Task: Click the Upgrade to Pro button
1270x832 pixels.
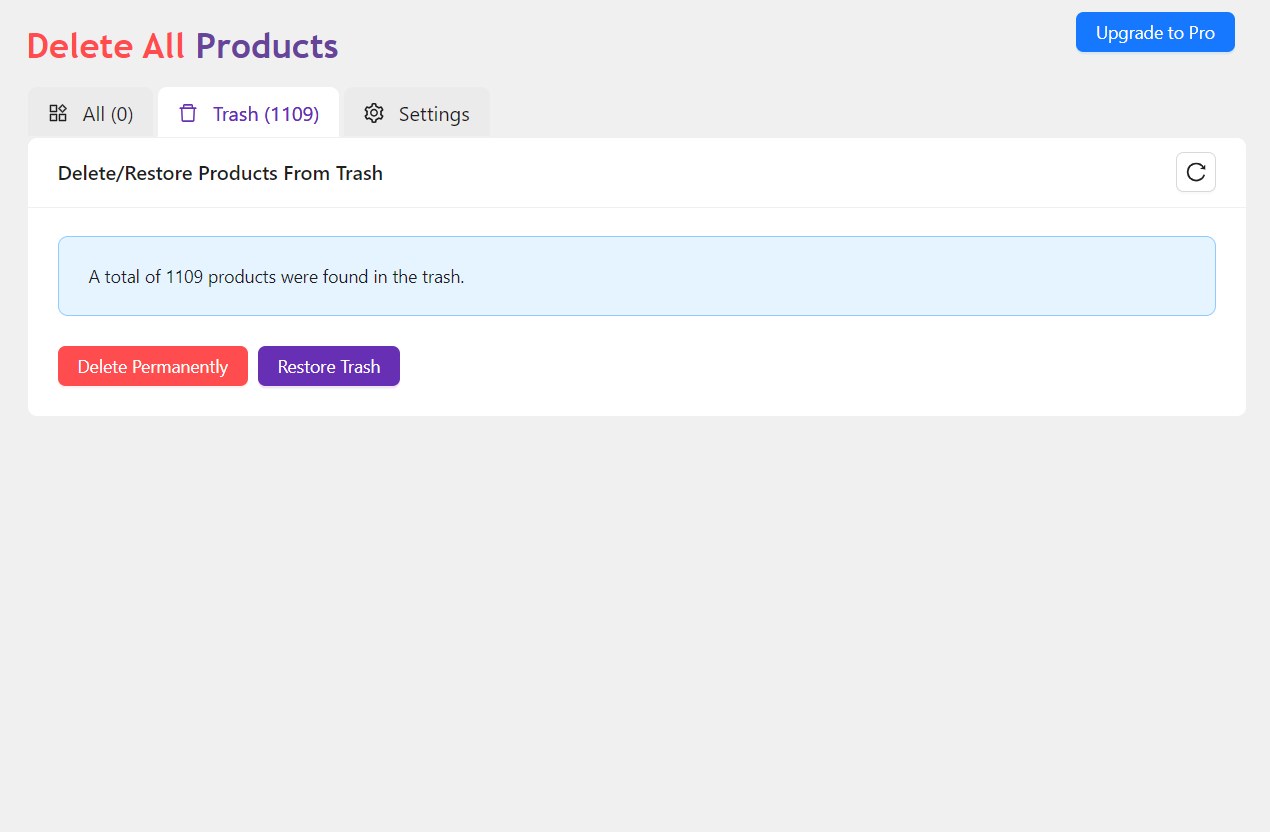Action: click(1155, 32)
